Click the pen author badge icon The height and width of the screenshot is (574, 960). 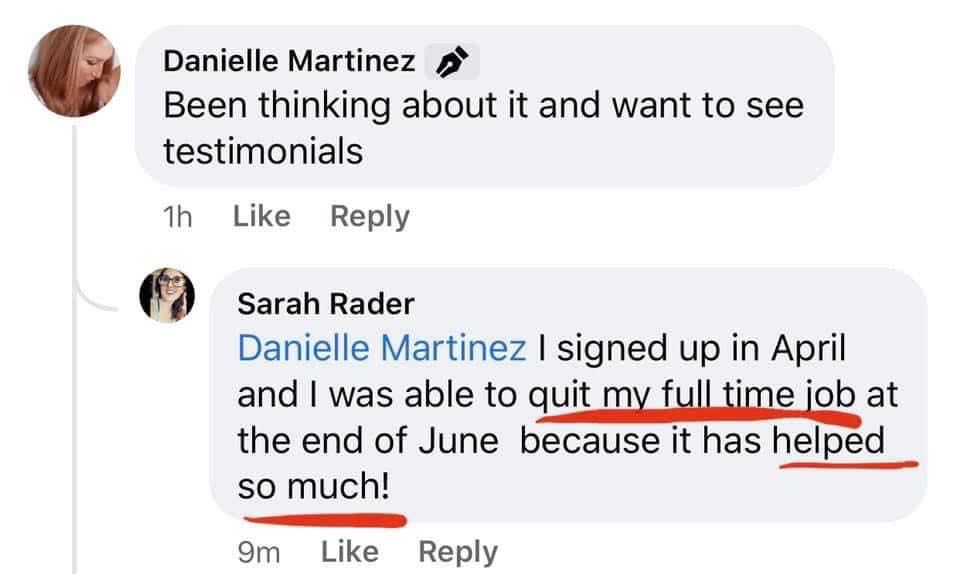pyautogui.click(x=452, y=62)
